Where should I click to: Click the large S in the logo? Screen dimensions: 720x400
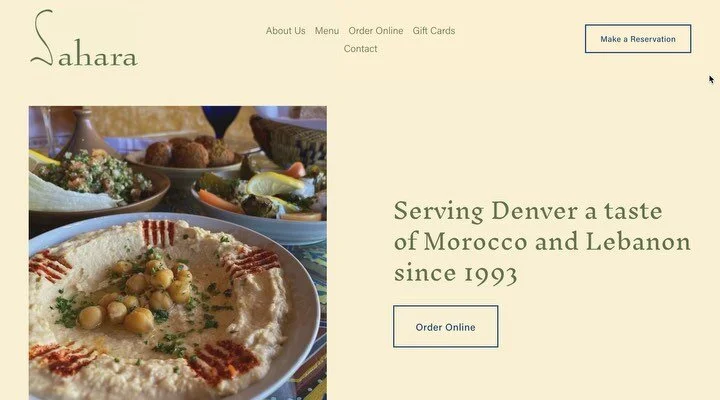[x=42, y=38]
